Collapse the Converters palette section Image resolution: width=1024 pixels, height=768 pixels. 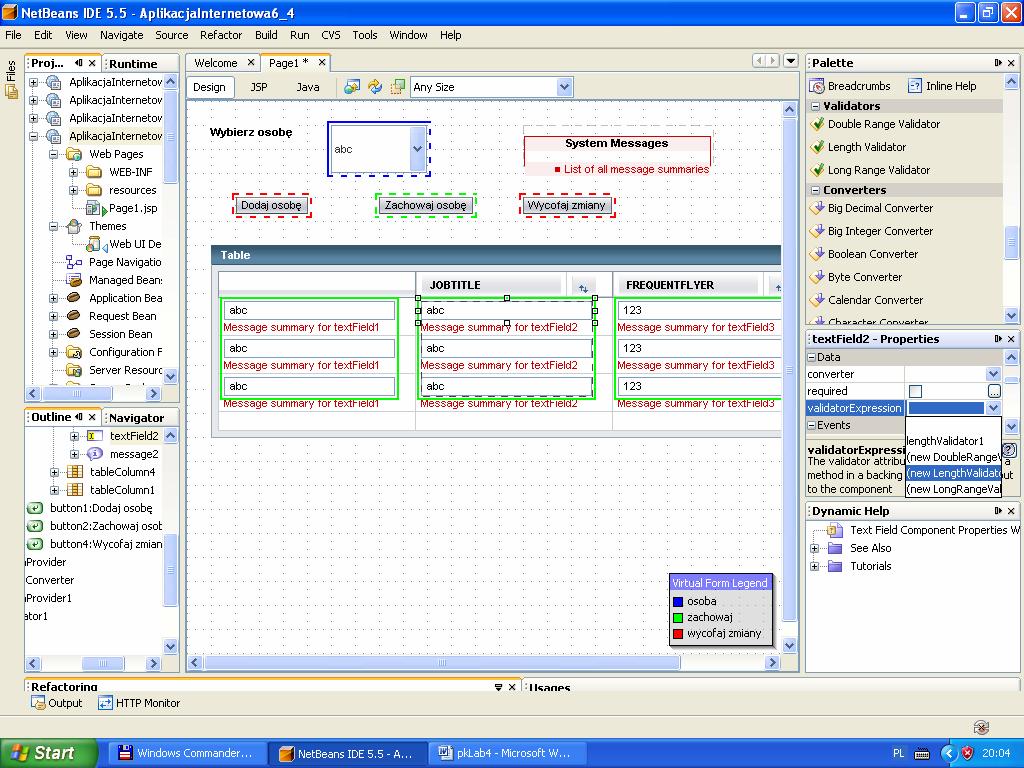[x=816, y=190]
